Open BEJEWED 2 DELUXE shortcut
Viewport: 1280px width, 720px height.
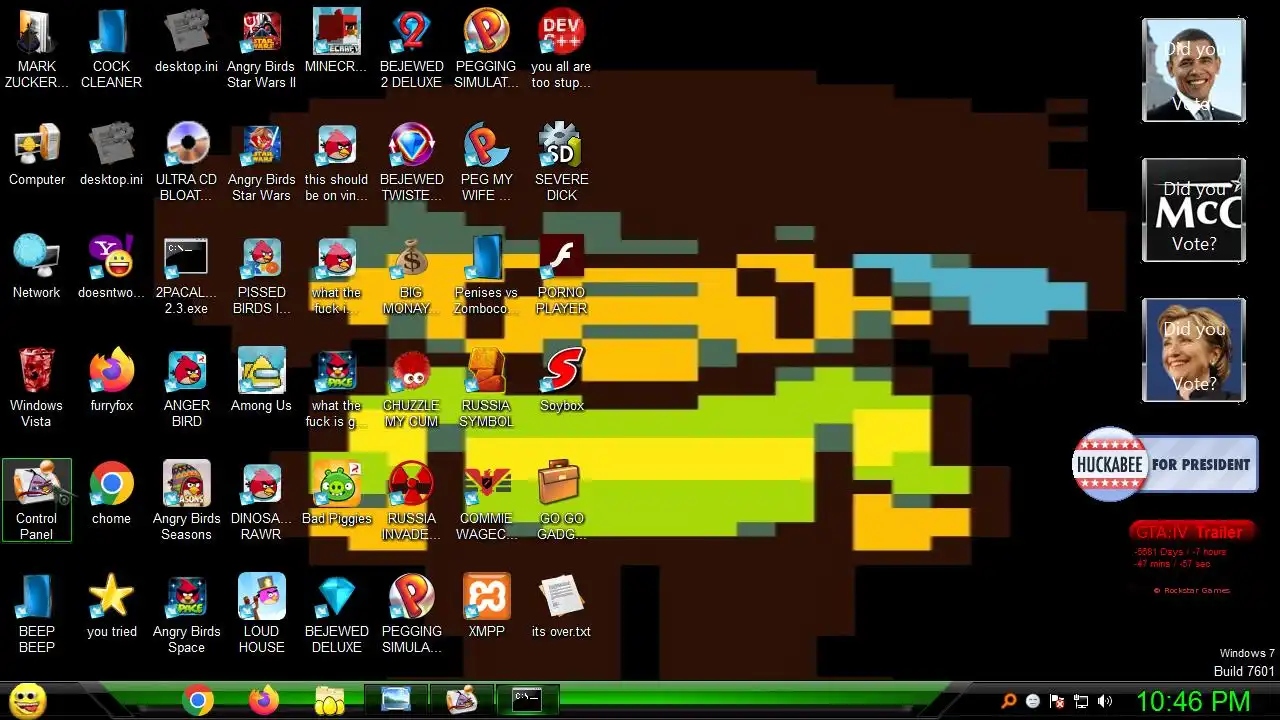coord(411,48)
